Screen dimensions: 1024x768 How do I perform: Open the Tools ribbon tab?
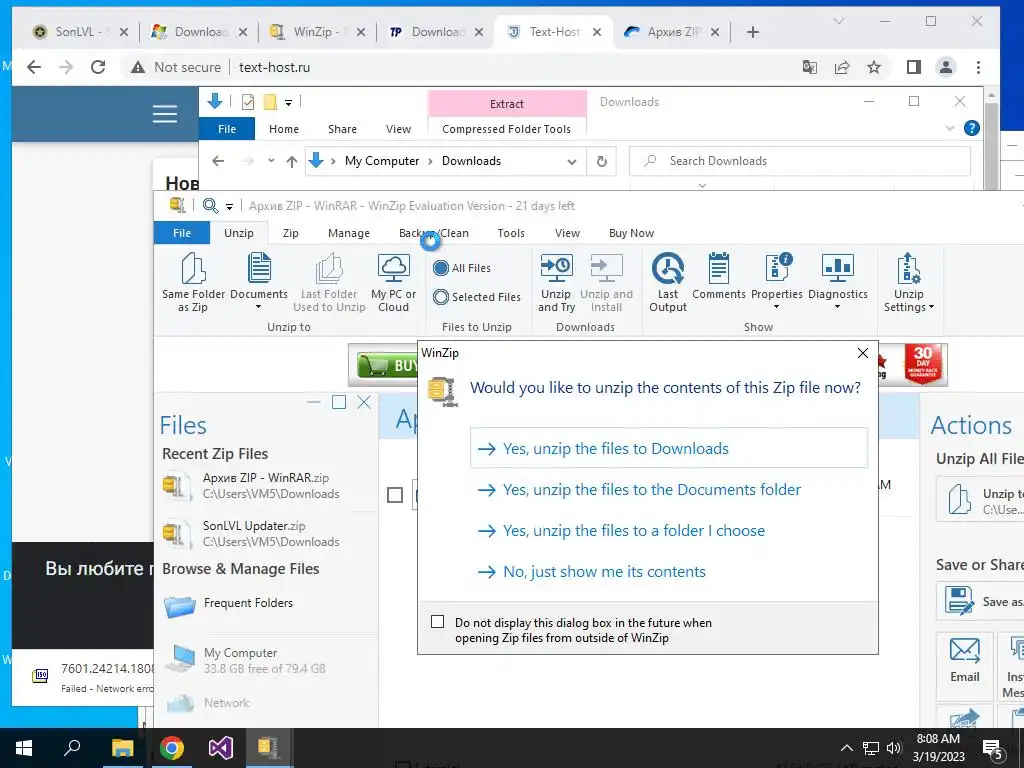click(511, 233)
